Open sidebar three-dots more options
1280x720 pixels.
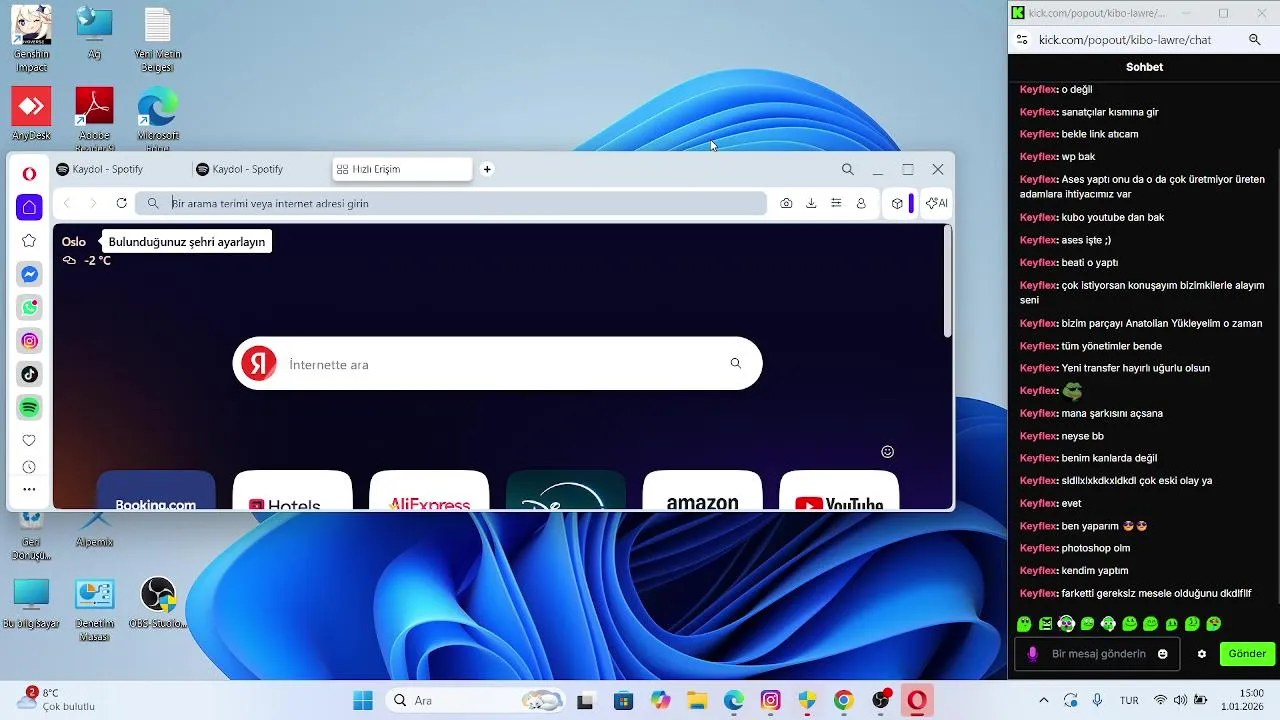point(29,490)
